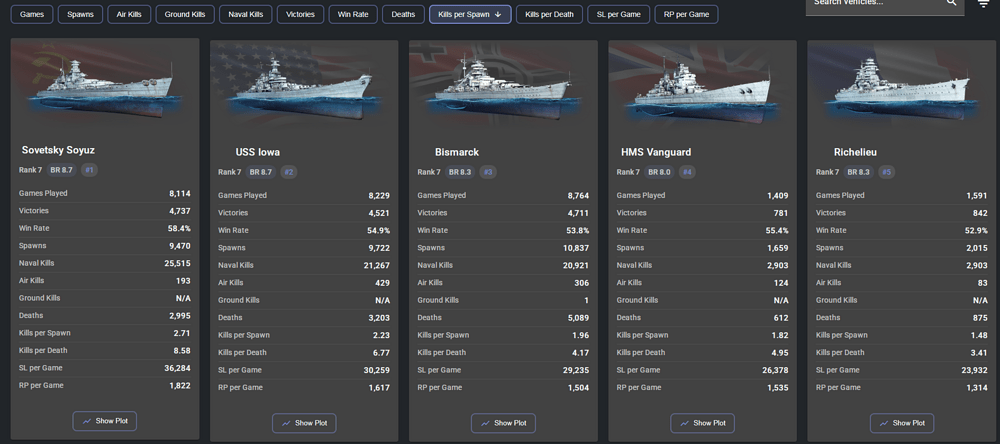Show plot for HMS Vanguard
The image size is (1000, 444).
702,423
